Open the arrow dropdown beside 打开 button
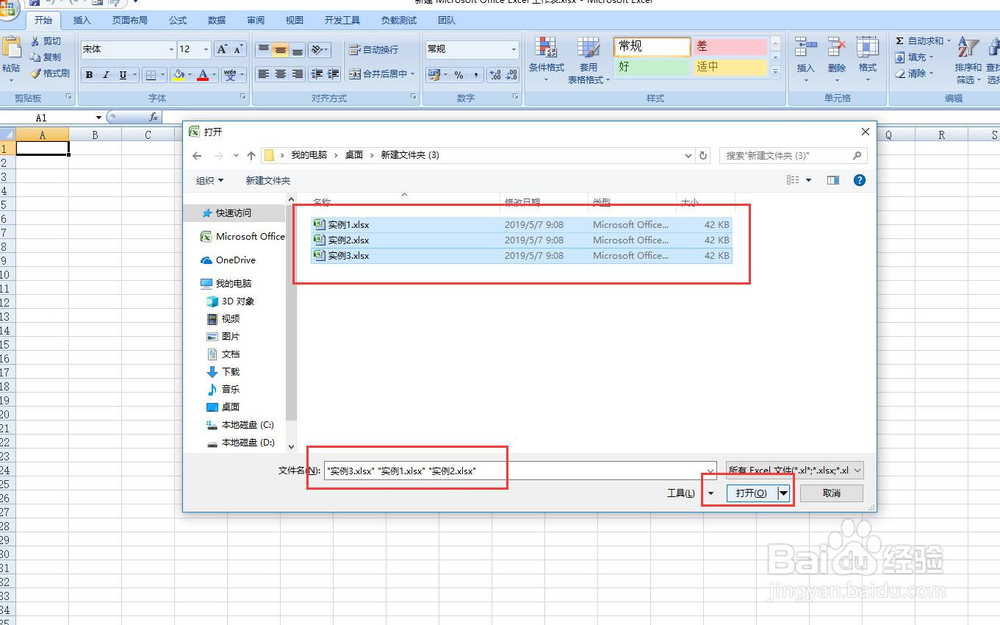 (784, 493)
